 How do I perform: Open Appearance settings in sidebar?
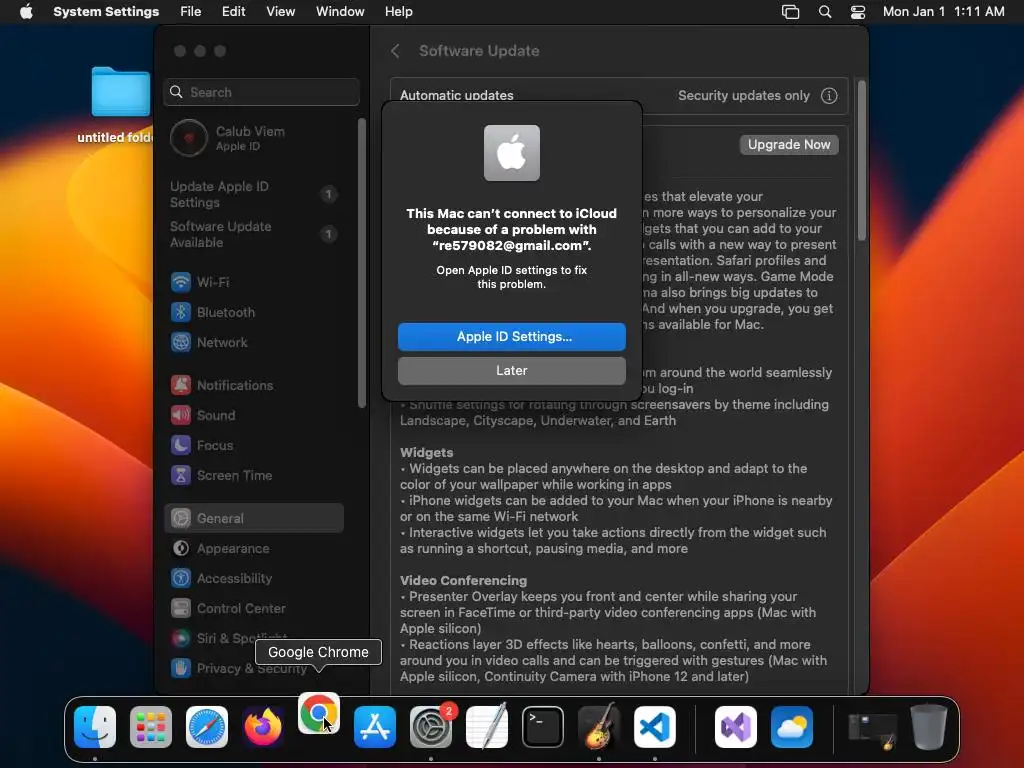click(x=256, y=549)
